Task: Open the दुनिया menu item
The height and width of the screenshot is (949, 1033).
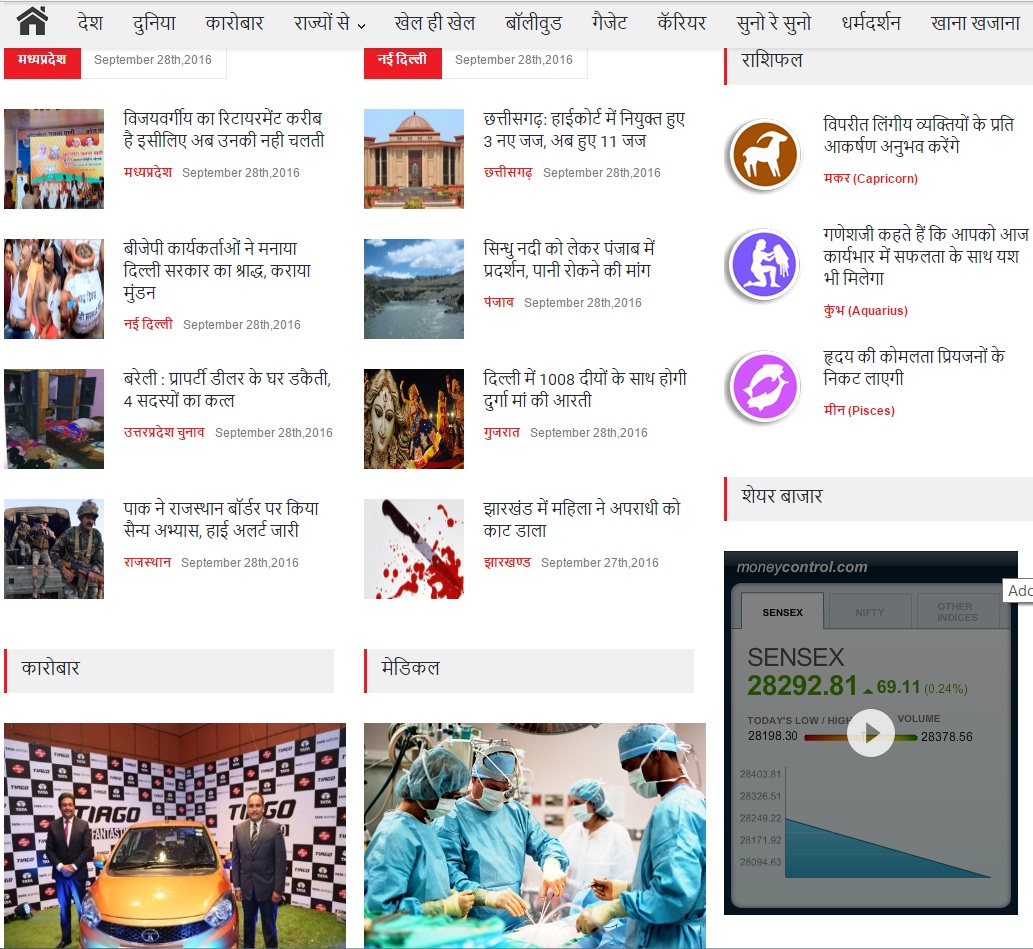Action: click(x=154, y=23)
